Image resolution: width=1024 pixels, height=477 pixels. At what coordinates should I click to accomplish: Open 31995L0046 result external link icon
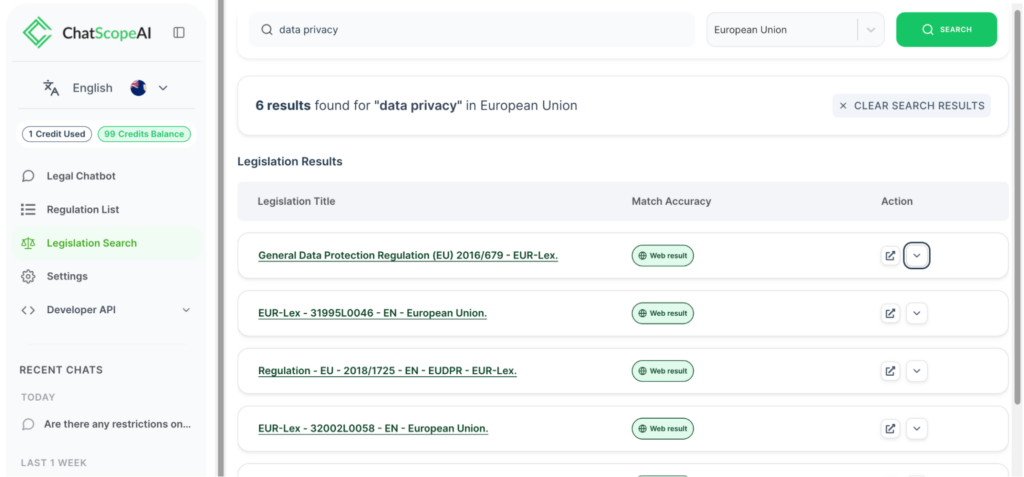[x=890, y=313]
